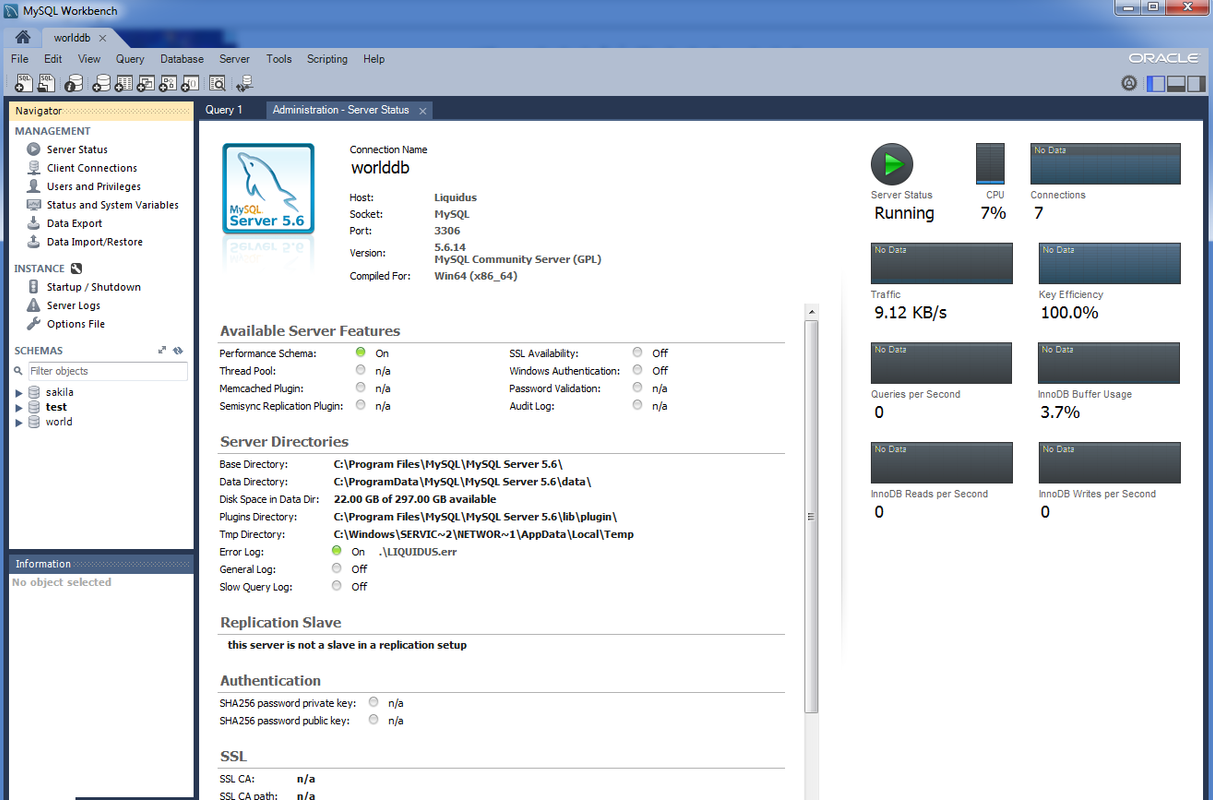Open the Home screen tab

[x=22, y=38]
